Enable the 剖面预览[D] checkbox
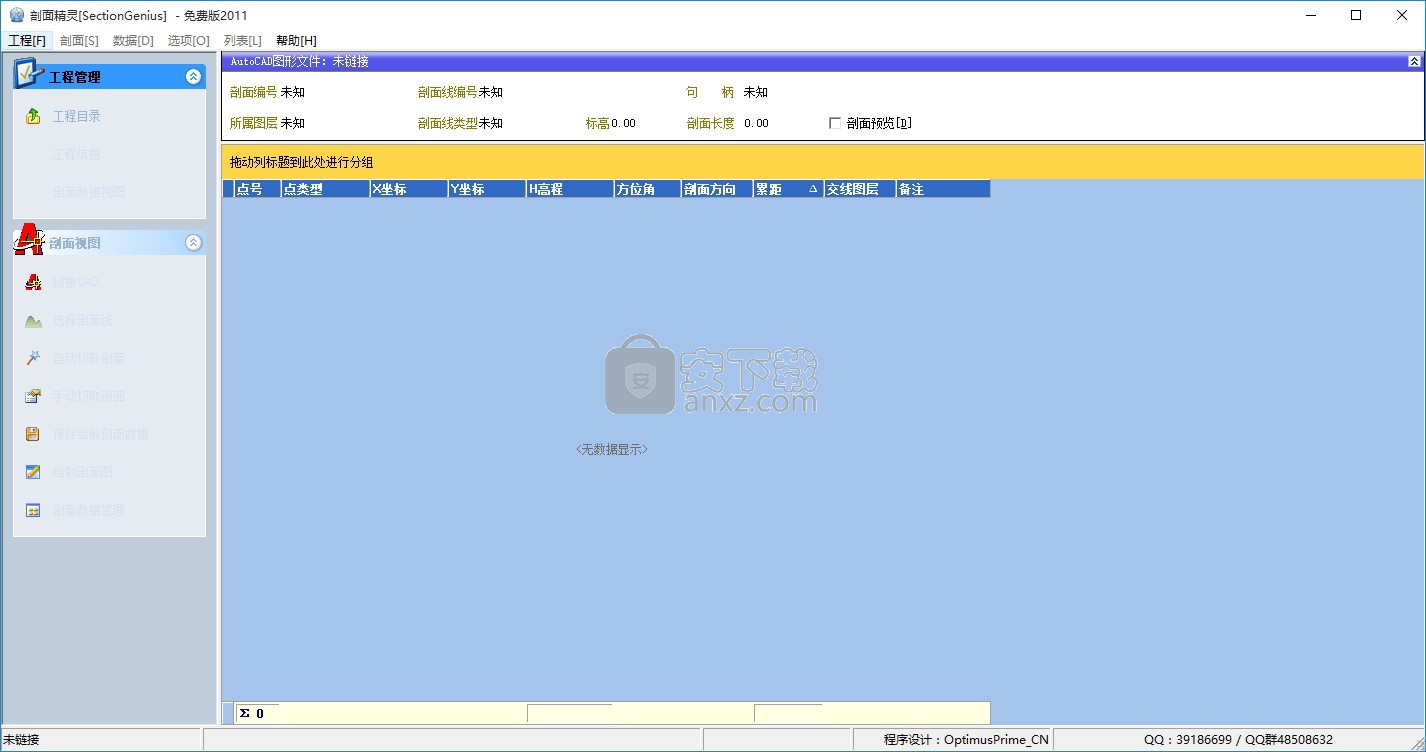 [x=835, y=123]
